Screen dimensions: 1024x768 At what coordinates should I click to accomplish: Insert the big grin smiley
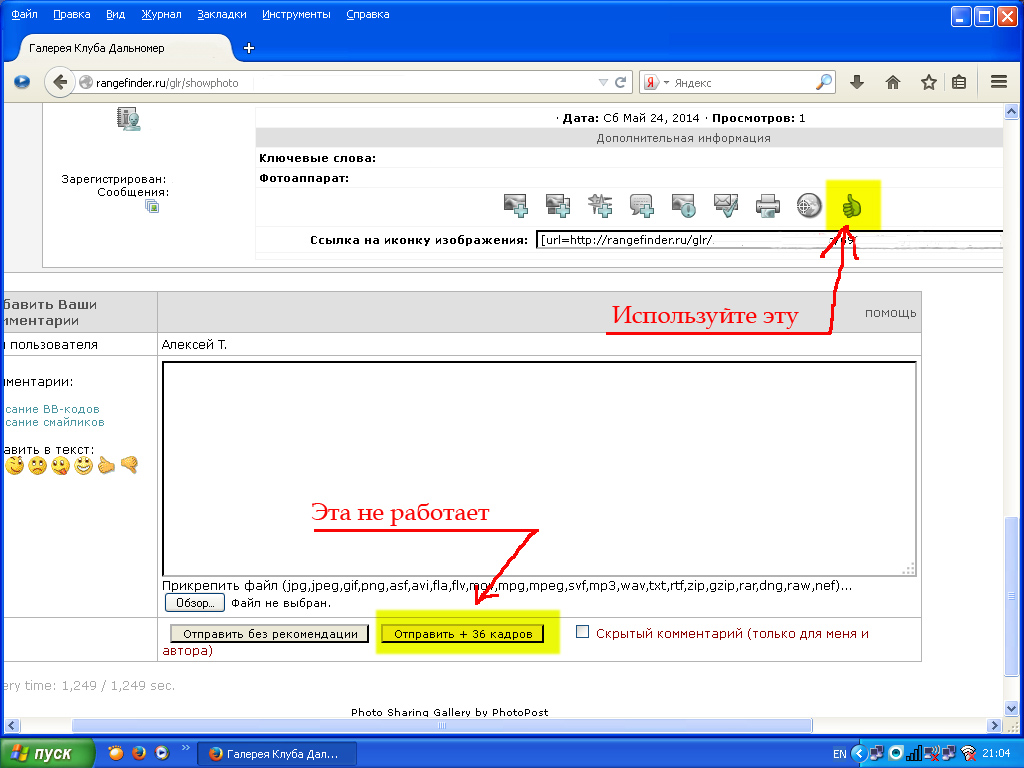point(83,465)
